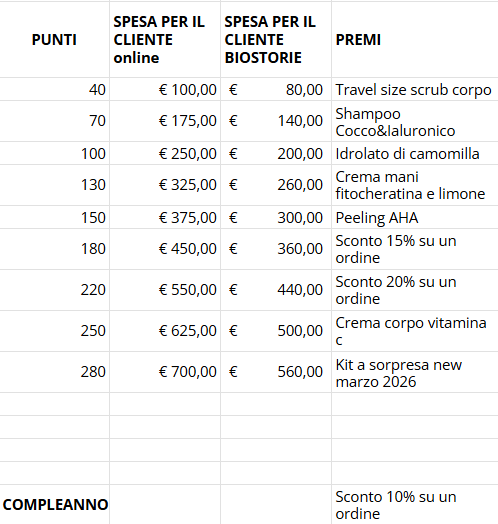Select the Idrolato di camomilla cell

(x=415, y=153)
